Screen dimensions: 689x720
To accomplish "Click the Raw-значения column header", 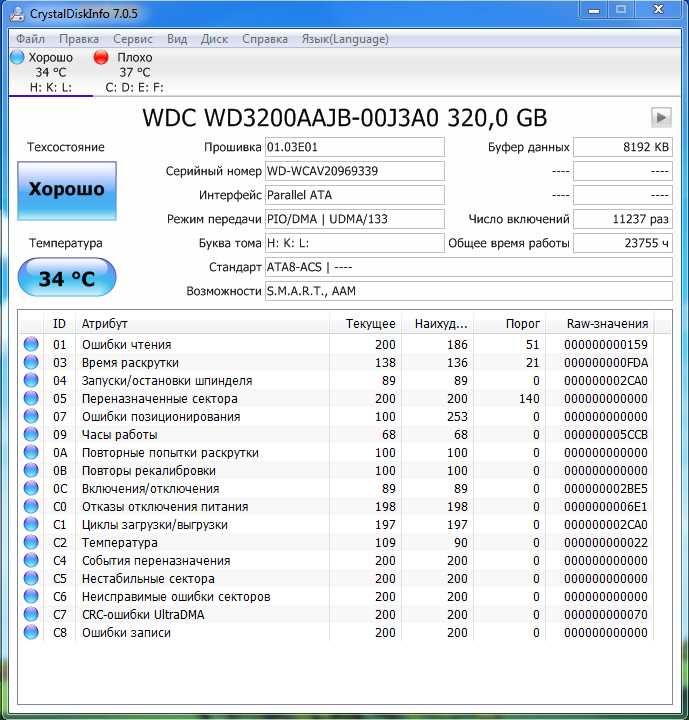I will point(600,324).
